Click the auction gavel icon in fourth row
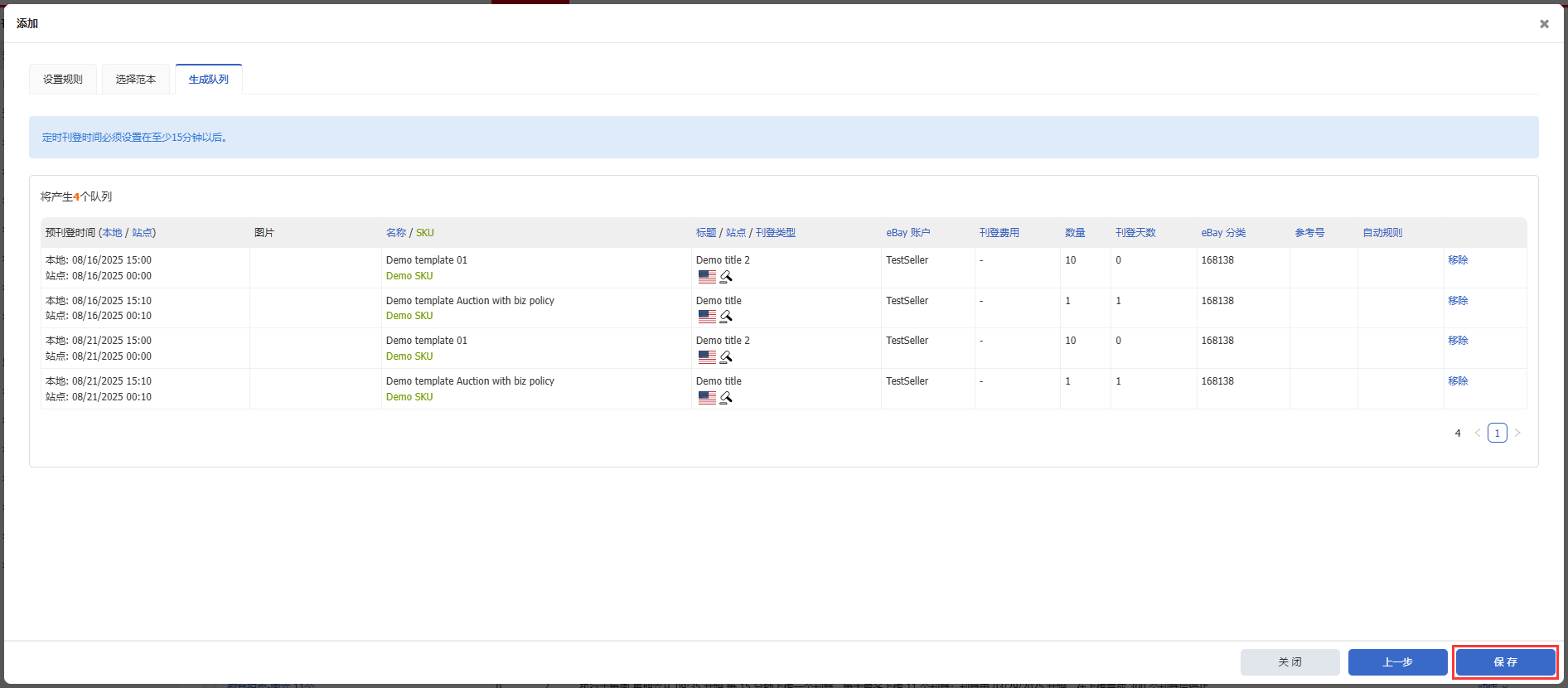 click(x=726, y=398)
